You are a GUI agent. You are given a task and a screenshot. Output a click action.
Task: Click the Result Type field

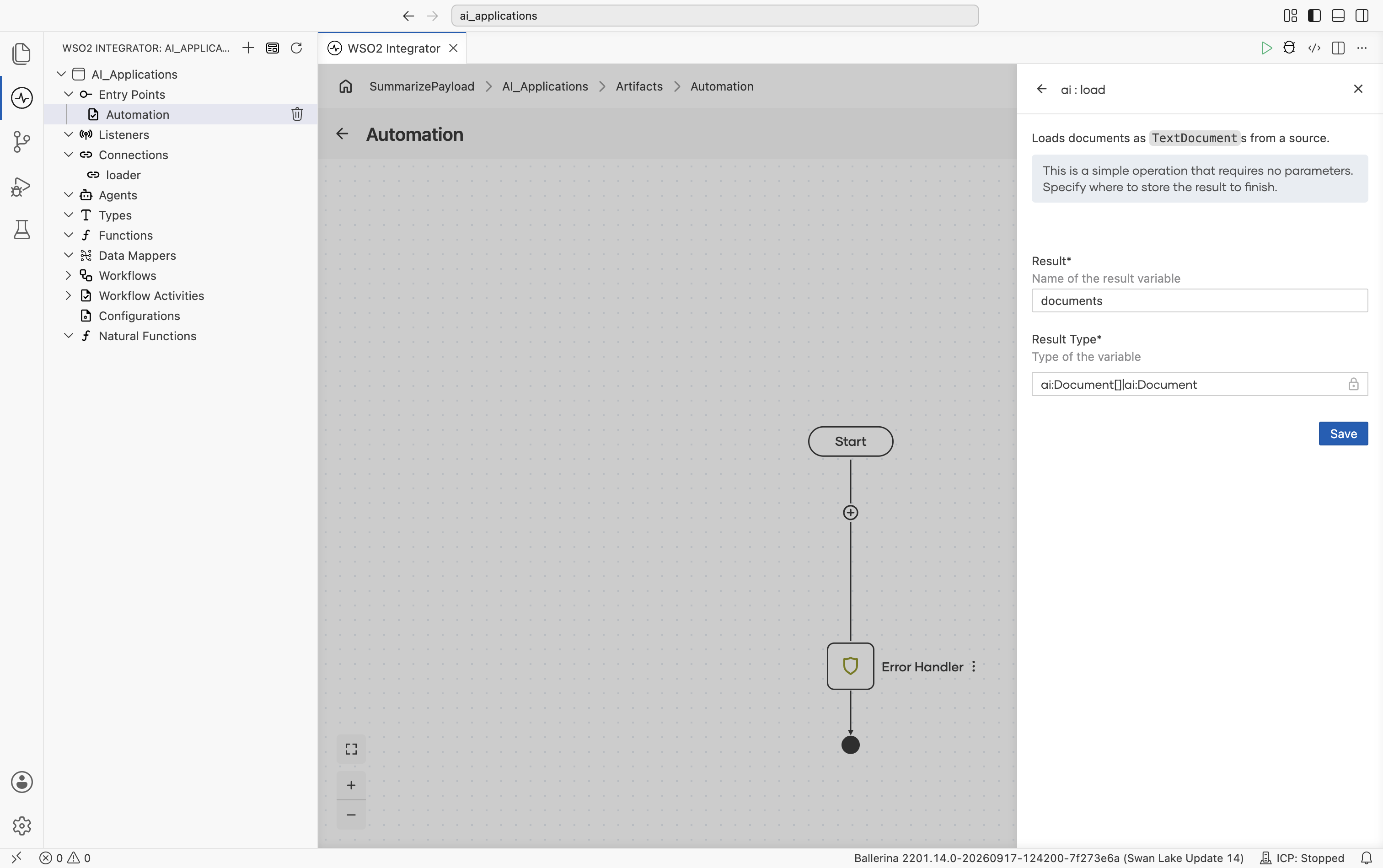(x=1199, y=384)
